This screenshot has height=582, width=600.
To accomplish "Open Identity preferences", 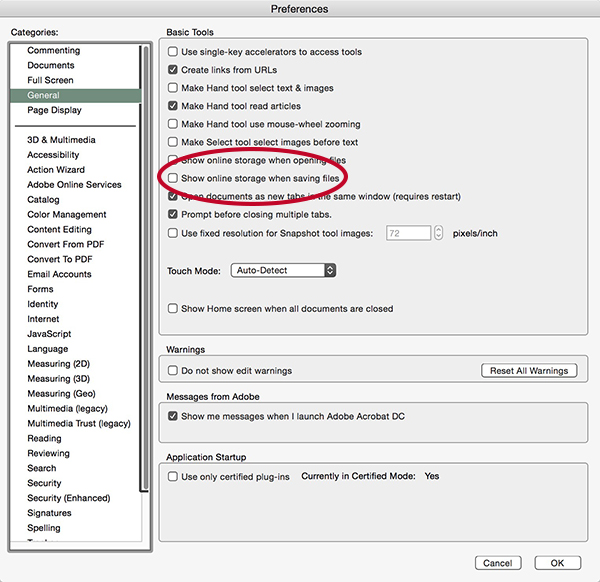I will (x=42, y=304).
